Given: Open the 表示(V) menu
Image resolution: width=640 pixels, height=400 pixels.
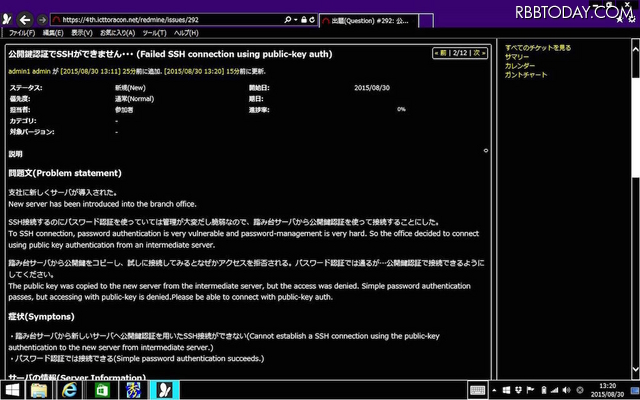Looking at the screenshot, I should click(82, 33).
